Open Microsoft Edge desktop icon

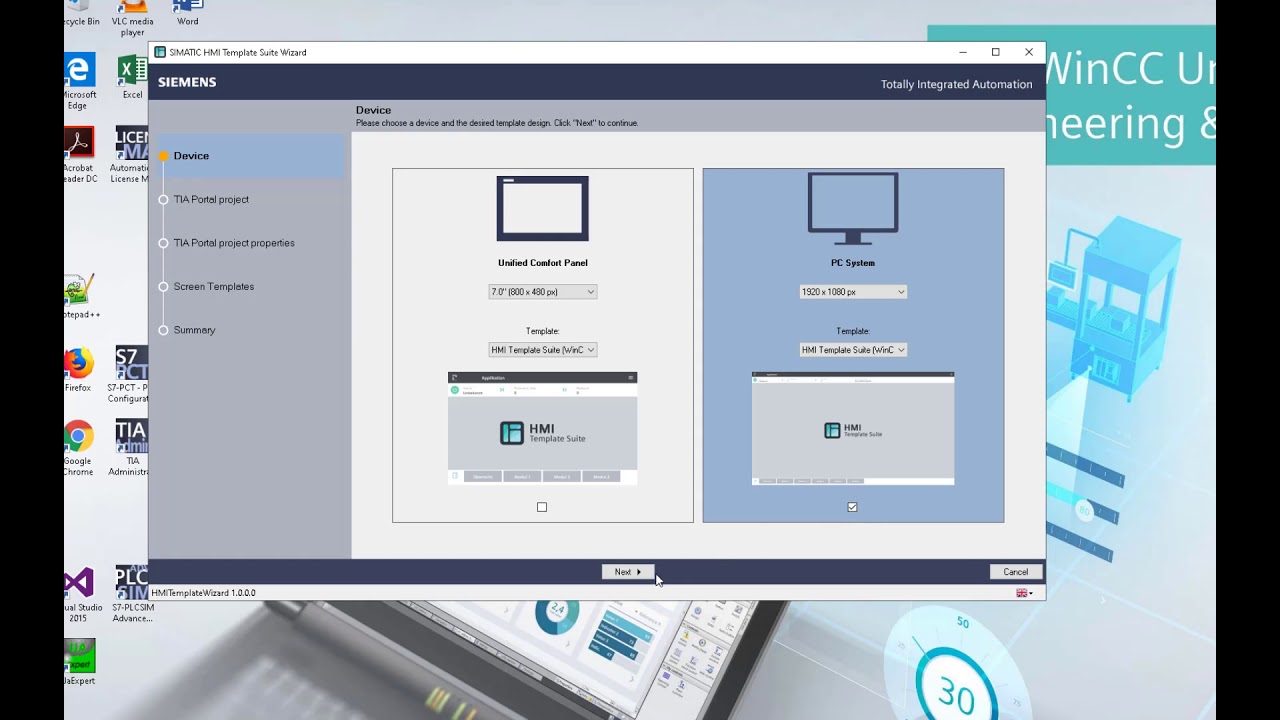tap(79, 81)
